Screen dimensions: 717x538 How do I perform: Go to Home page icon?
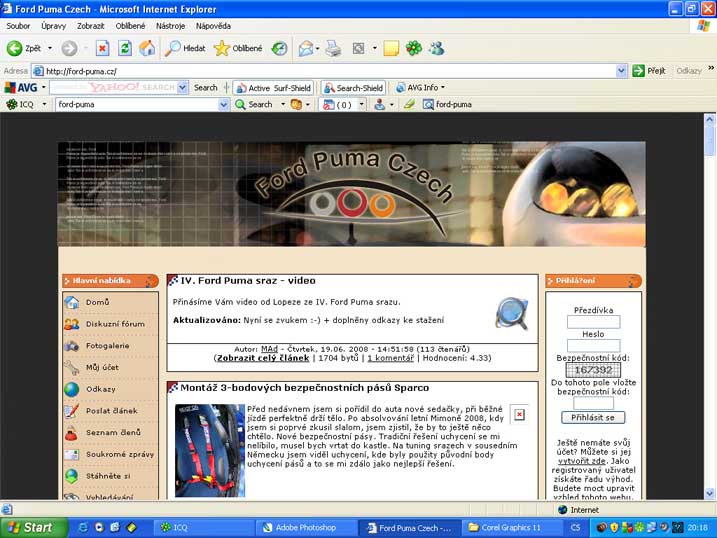coord(147,48)
